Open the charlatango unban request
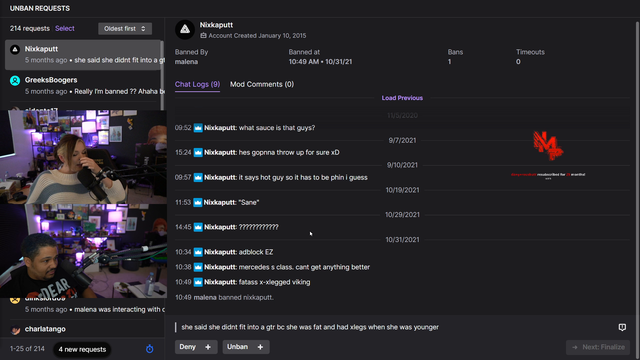Viewport: 640px width, 360px height. click(83, 329)
